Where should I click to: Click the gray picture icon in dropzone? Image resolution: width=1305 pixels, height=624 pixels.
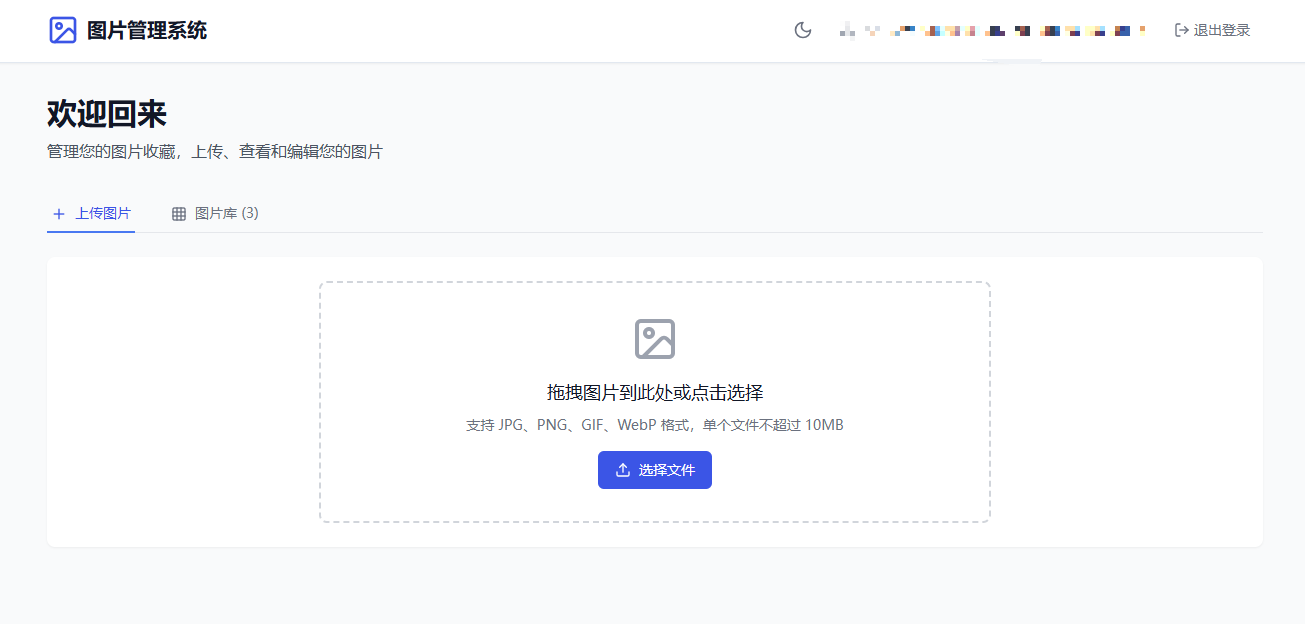655,339
